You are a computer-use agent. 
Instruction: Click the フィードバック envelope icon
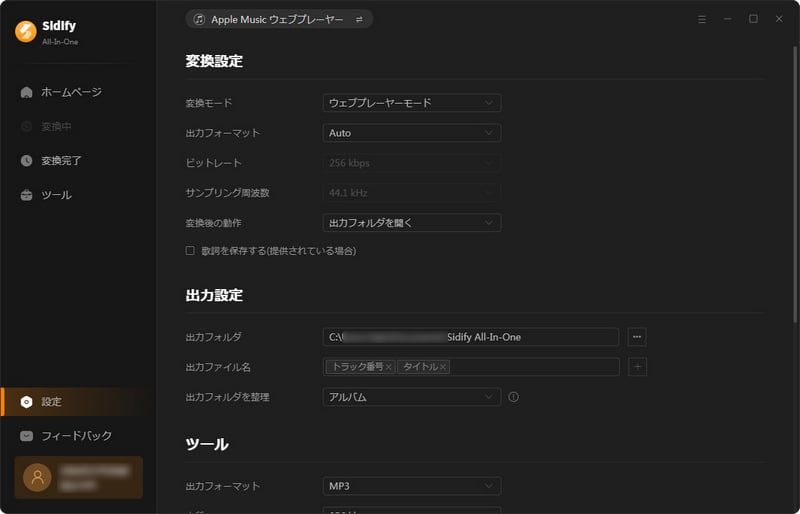pos(27,436)
